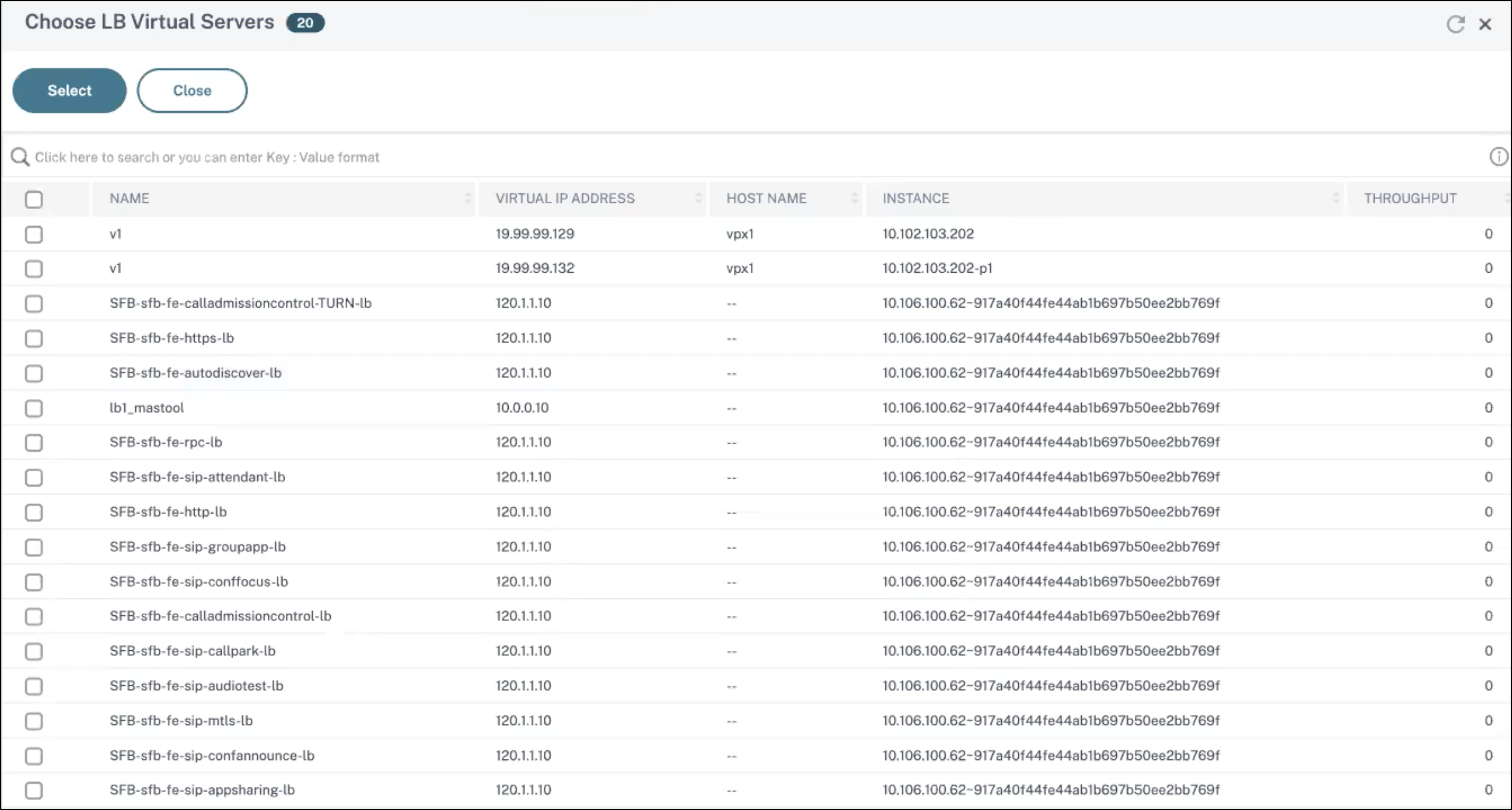
Task: Check the v1 row with IP 19.99.99.129
Action: tap(34, 235)
